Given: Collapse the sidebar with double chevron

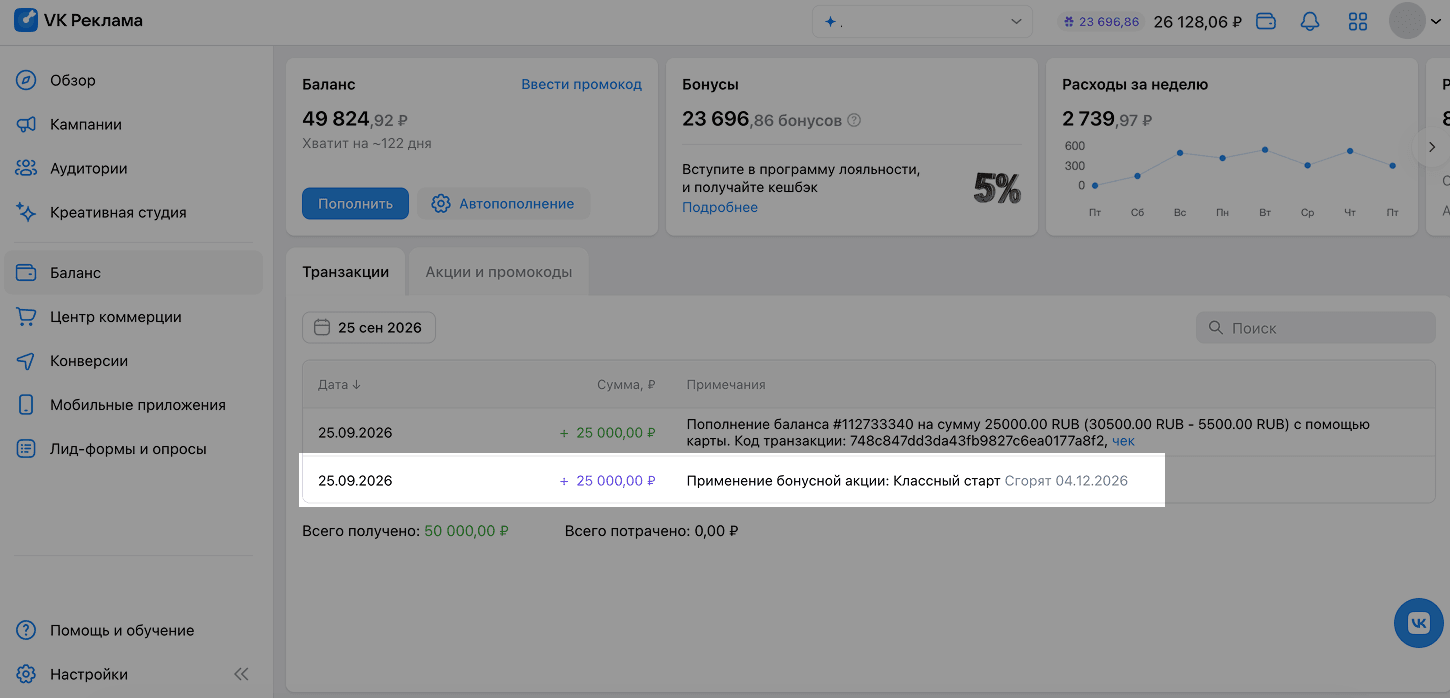Looking at the screenshot, I should (x=241, y=674).
